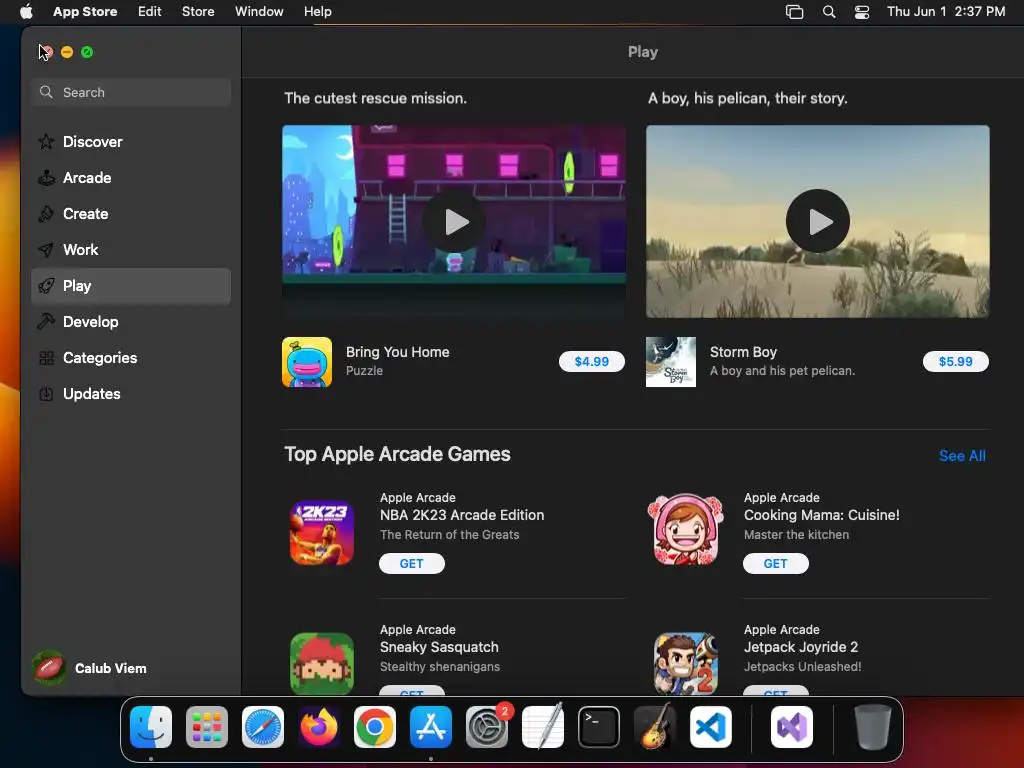Open the Discover section star icon

pos(46,142)
